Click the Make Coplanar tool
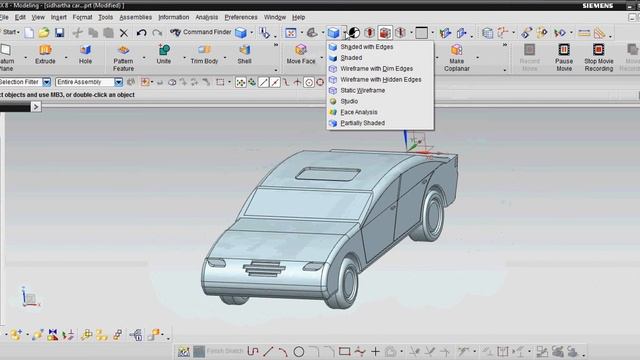The image size is (640, 360). click(x=457, y=58)
